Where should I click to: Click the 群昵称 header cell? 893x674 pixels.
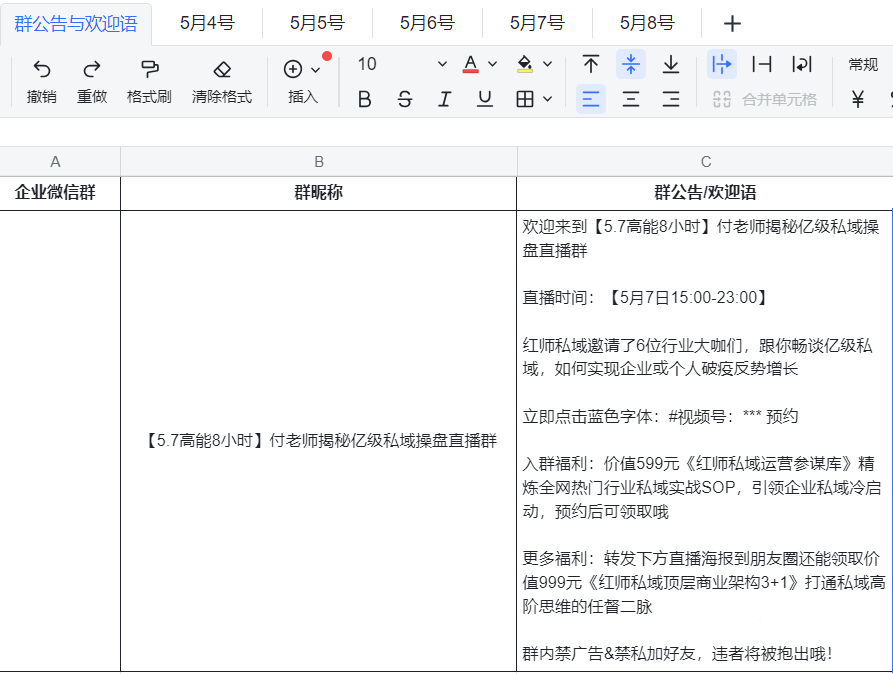318,193
